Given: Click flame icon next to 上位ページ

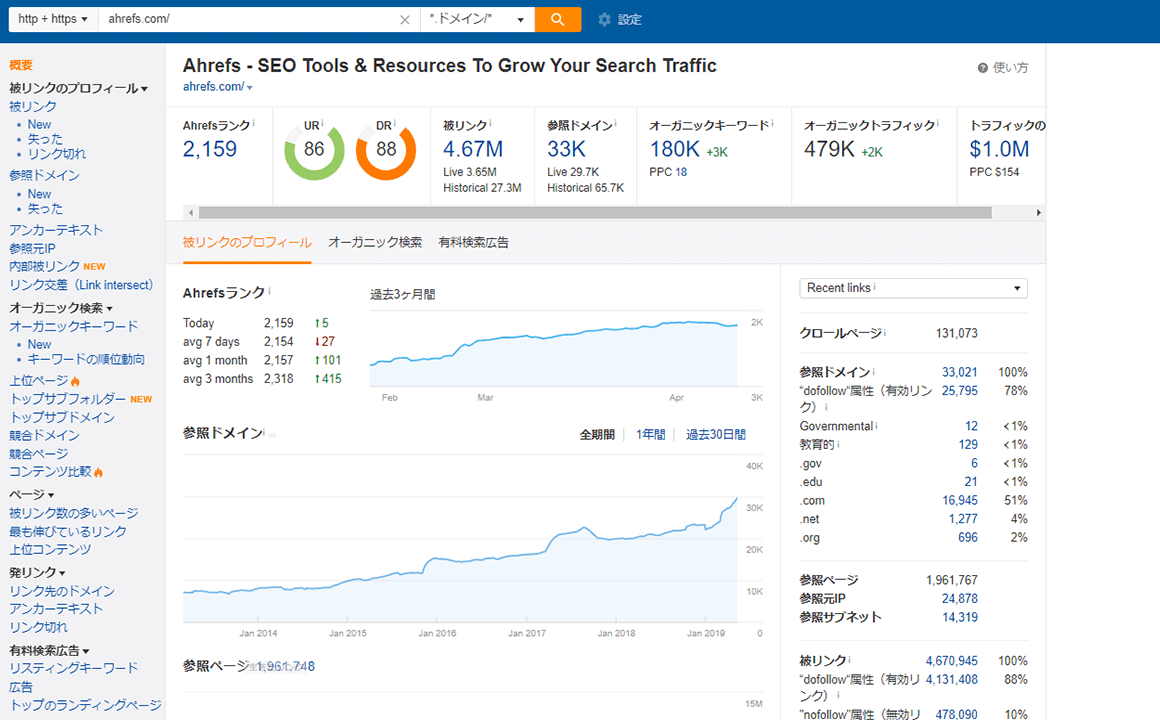Looking at the screenshot, I should click(x=76, y=381).
